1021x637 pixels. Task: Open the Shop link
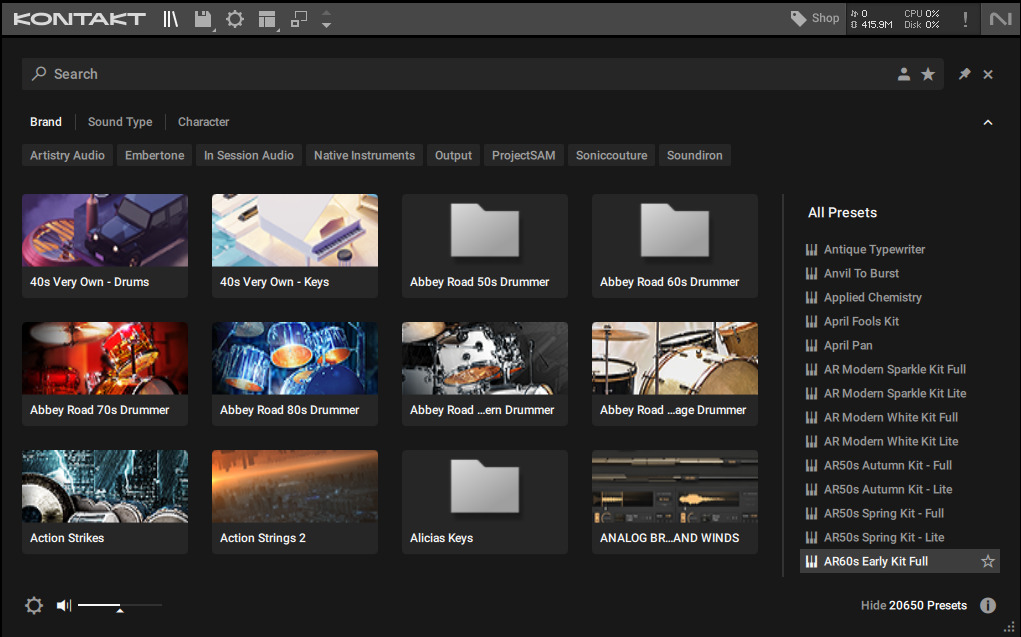tap(825, 18)
